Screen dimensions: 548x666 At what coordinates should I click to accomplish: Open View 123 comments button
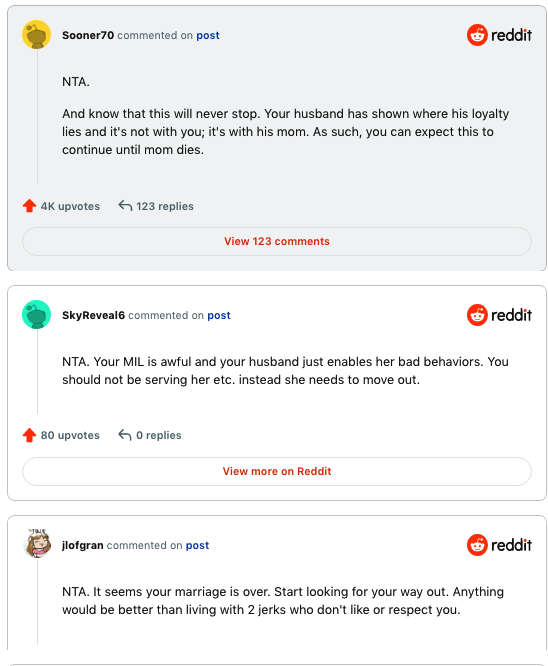pyautogui.click(x=277, y=241)
